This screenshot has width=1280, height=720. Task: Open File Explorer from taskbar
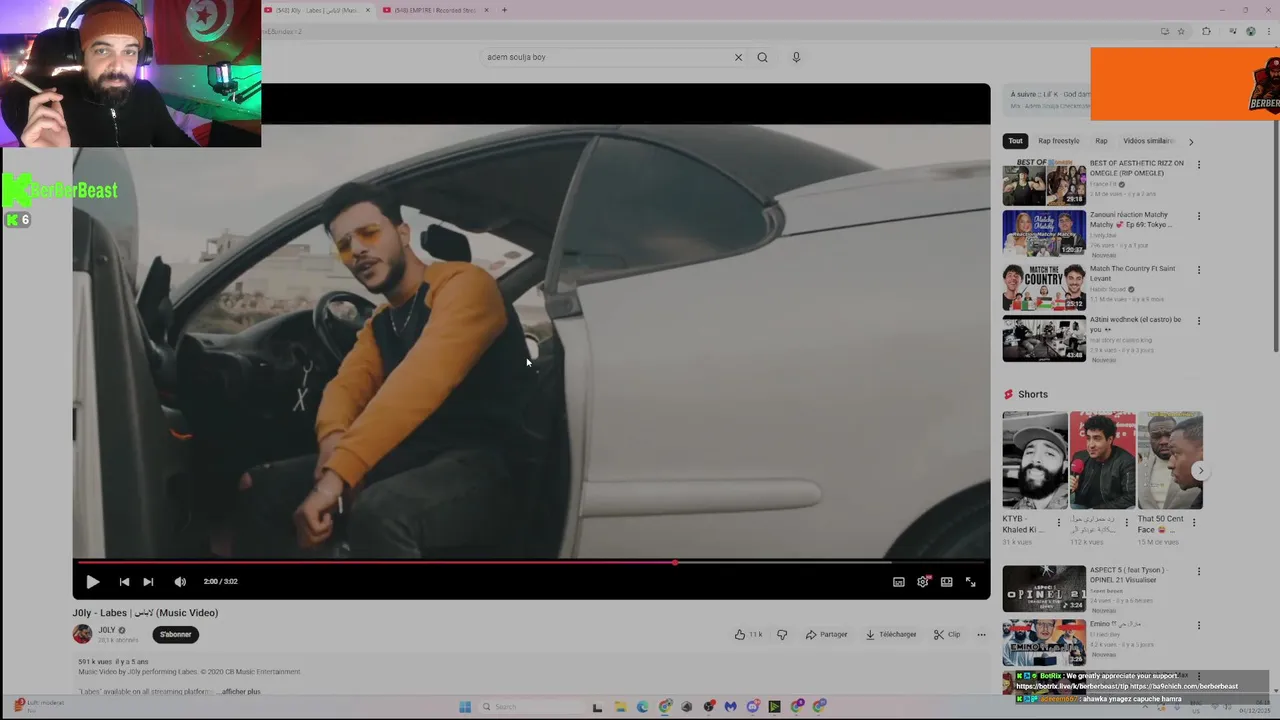click(x=620, y=707)
